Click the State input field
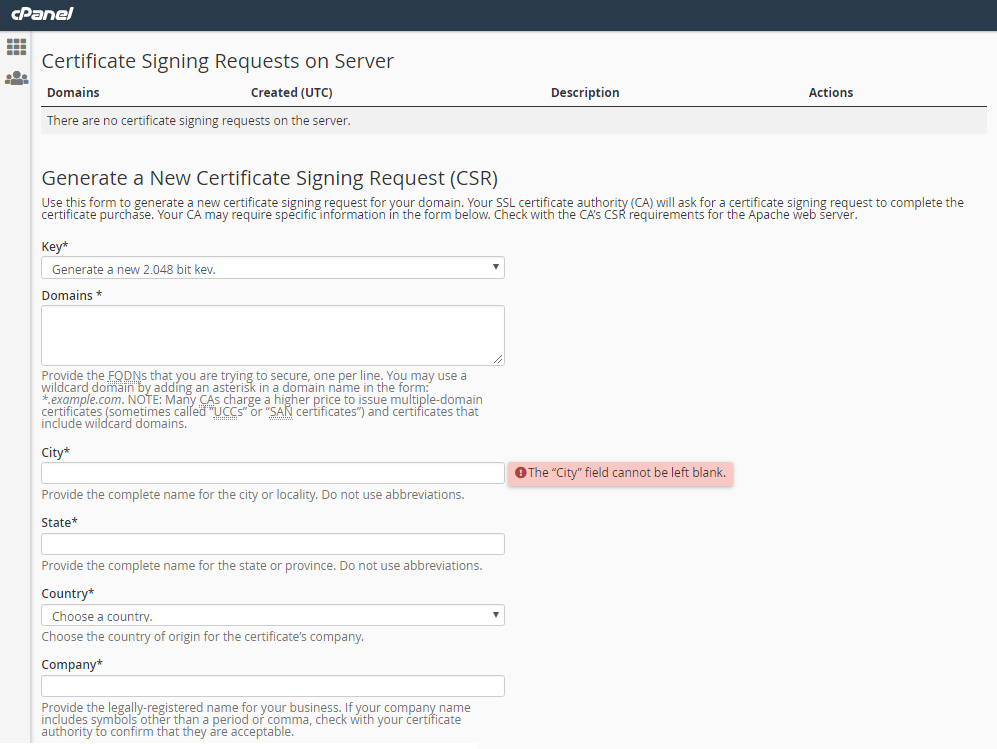The width and height of the screenshot is (997, 749). (272, 544)
